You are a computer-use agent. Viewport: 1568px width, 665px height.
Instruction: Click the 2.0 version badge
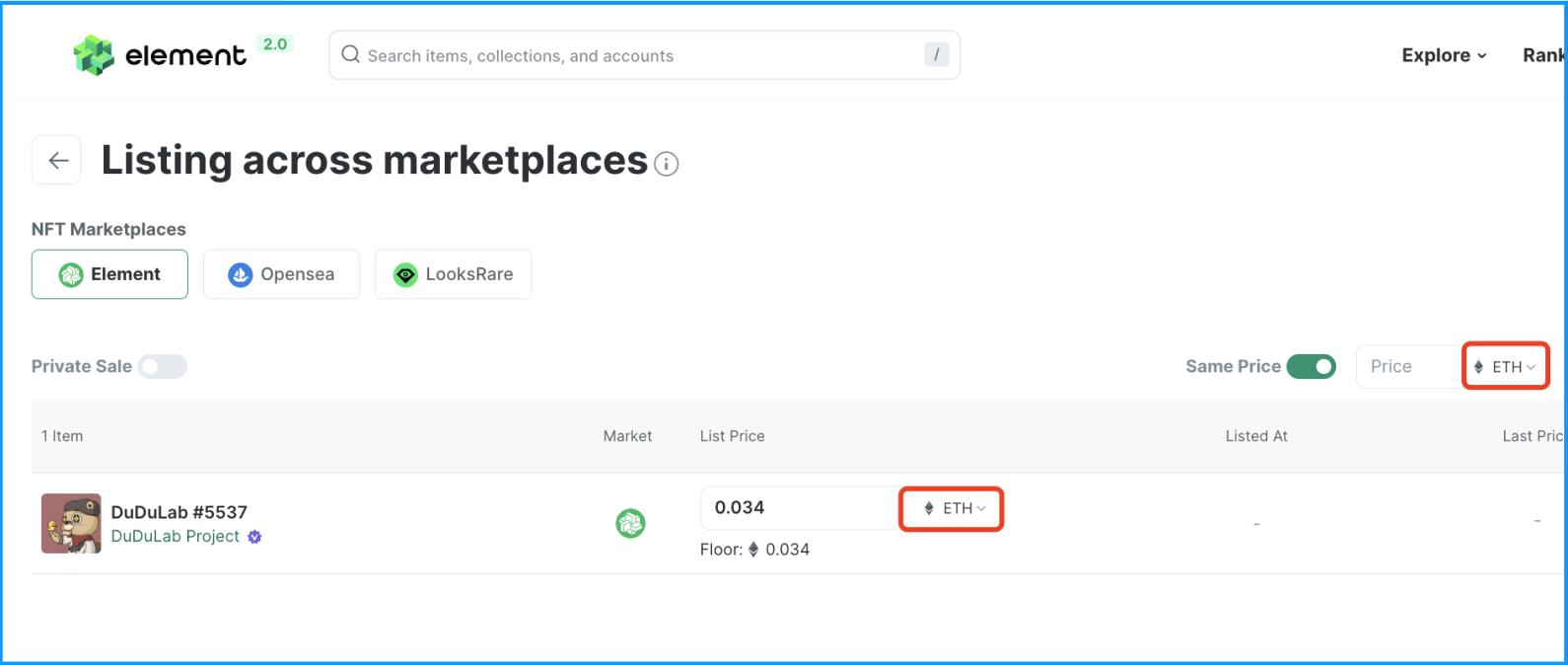(275, 44)
